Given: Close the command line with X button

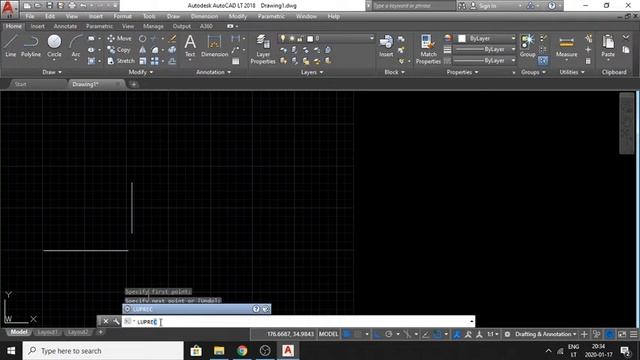Looking at the screenshot, I should (105, 322).
